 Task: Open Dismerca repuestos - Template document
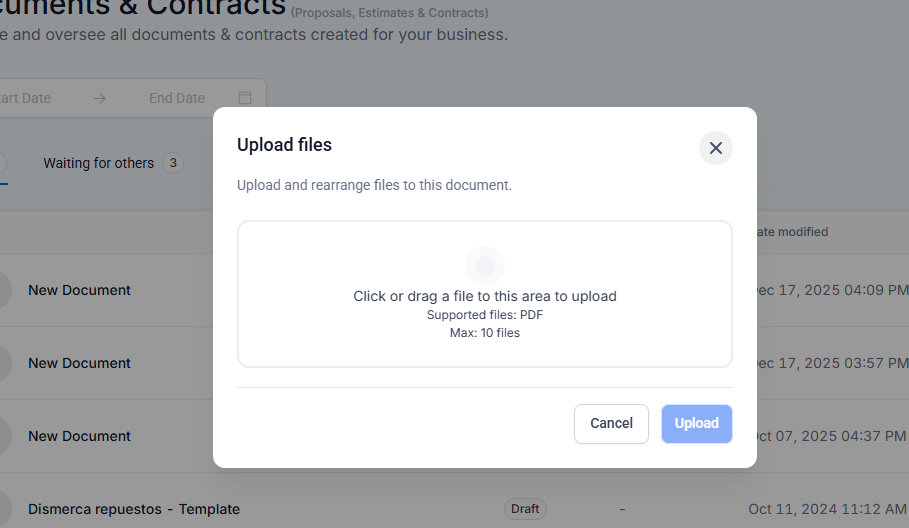[134, 509]
